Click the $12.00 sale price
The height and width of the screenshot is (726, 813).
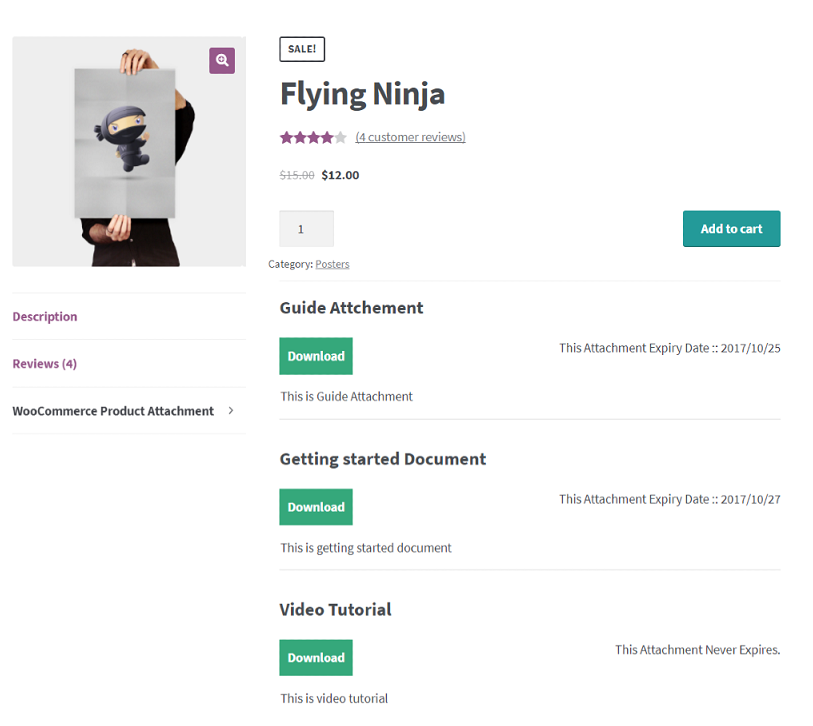(340, 175)
